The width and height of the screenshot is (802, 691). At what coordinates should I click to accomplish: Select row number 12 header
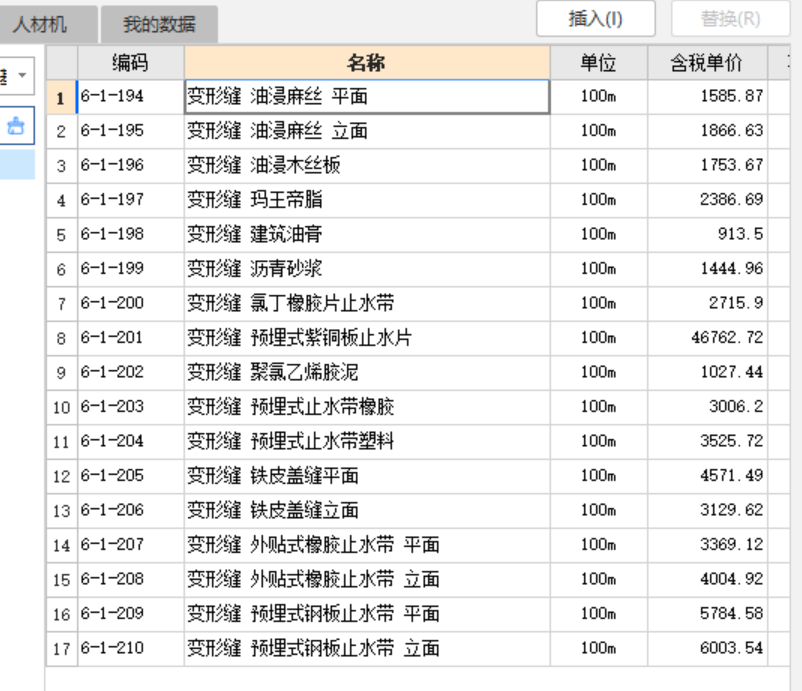point(61,476)
